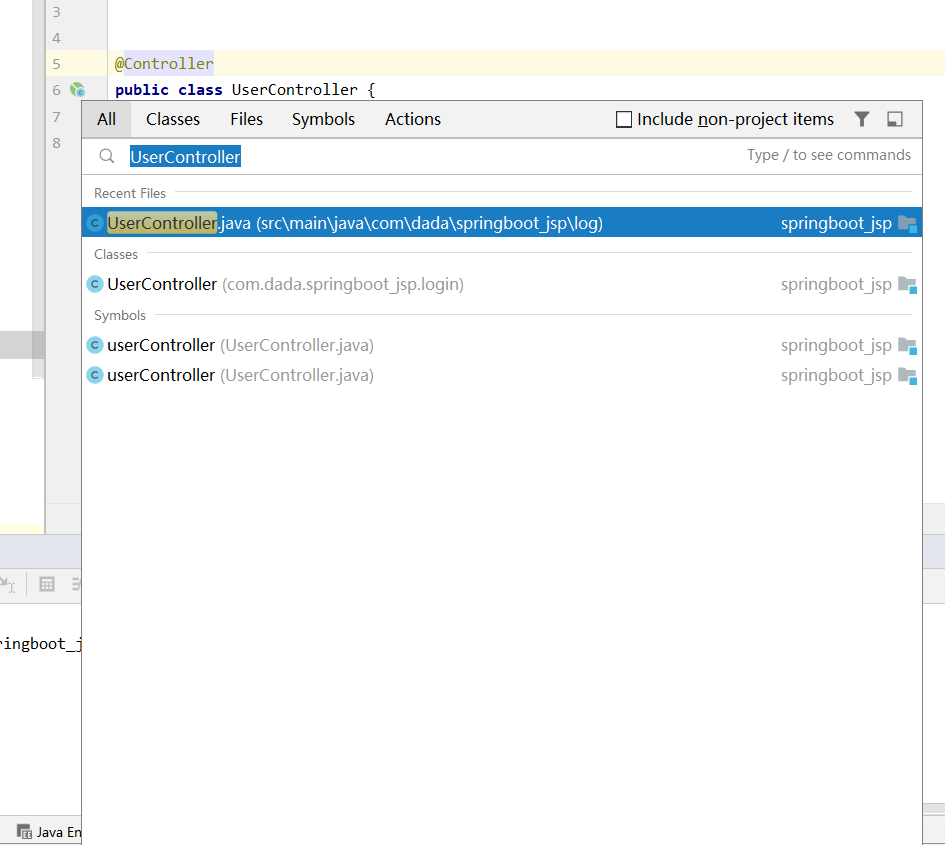Select the Symbols tab
This screenshot has height=845, width=945.
[x=322, y=119]
